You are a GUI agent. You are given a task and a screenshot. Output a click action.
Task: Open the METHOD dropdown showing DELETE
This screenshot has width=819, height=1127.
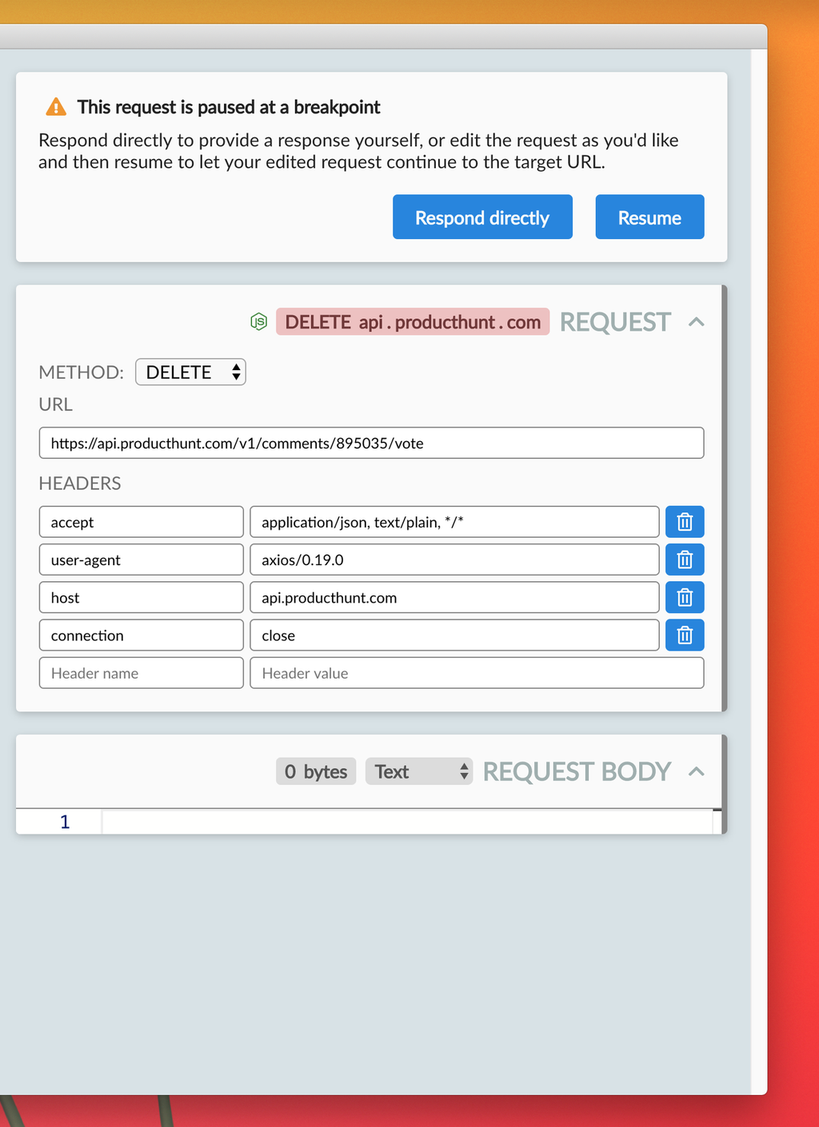[x=190, y=371]
